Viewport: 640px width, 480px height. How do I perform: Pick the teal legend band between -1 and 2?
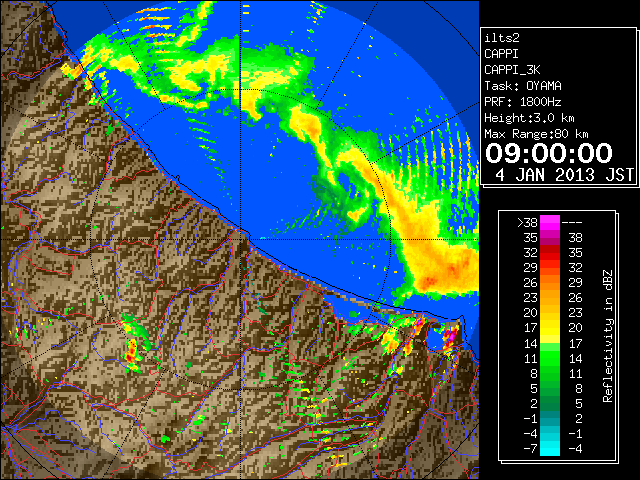(550, 418)
